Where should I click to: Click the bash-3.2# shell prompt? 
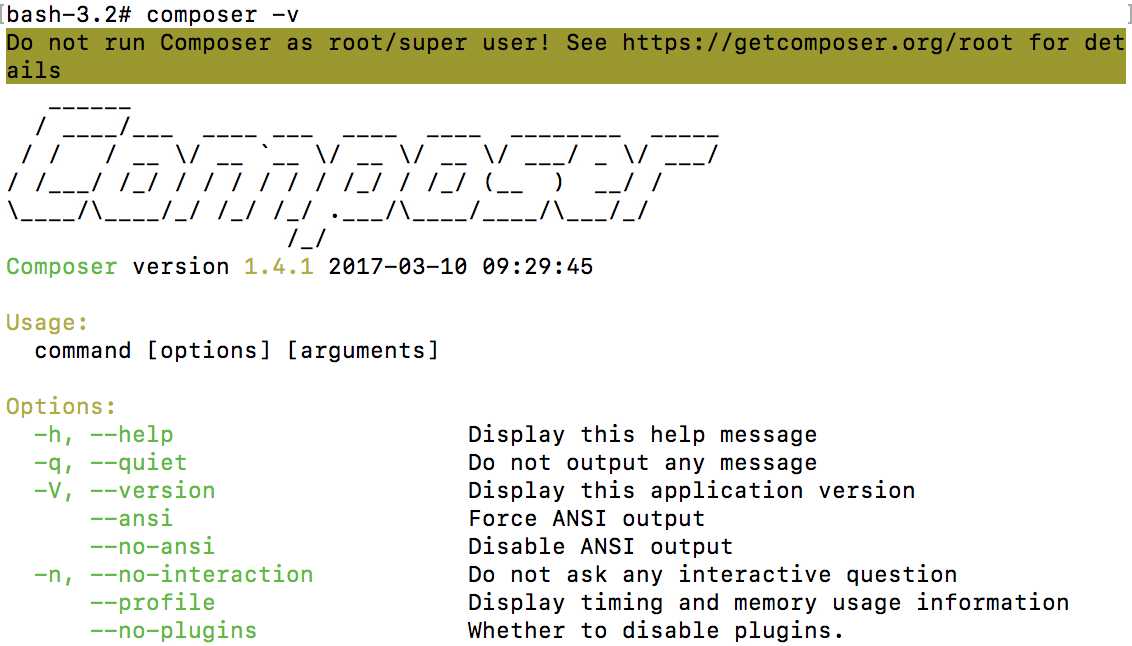click(69, 14)
